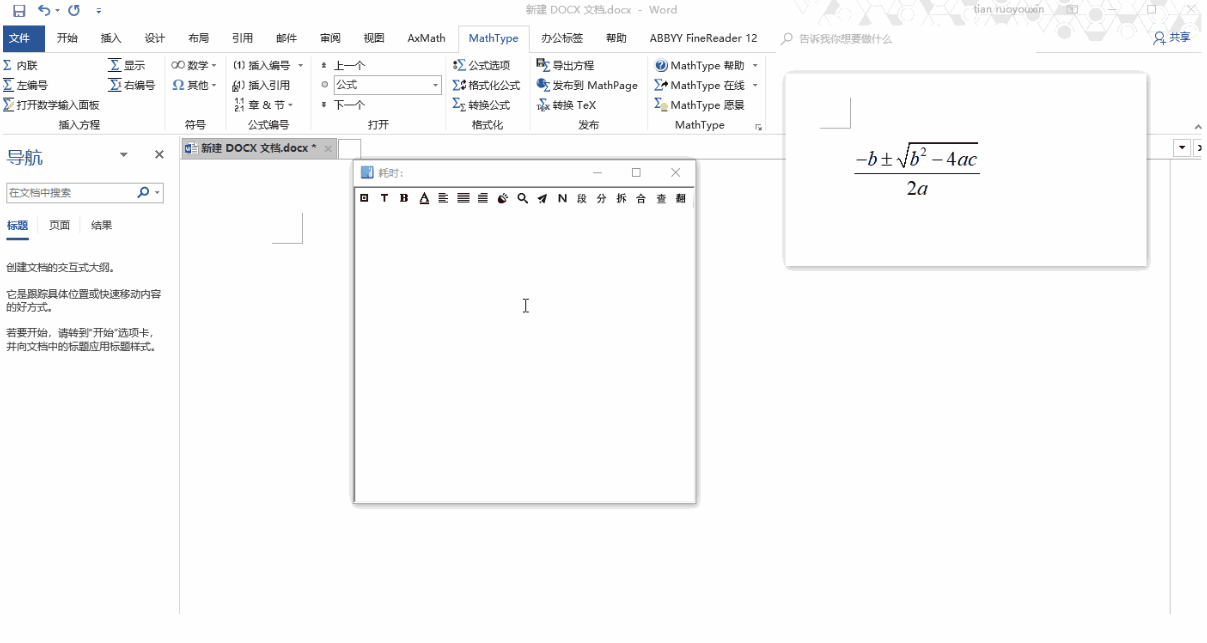Click the 在文档中搜索 search field
Viewport: 1207px width, 643px height.
[x=70, y=193]
